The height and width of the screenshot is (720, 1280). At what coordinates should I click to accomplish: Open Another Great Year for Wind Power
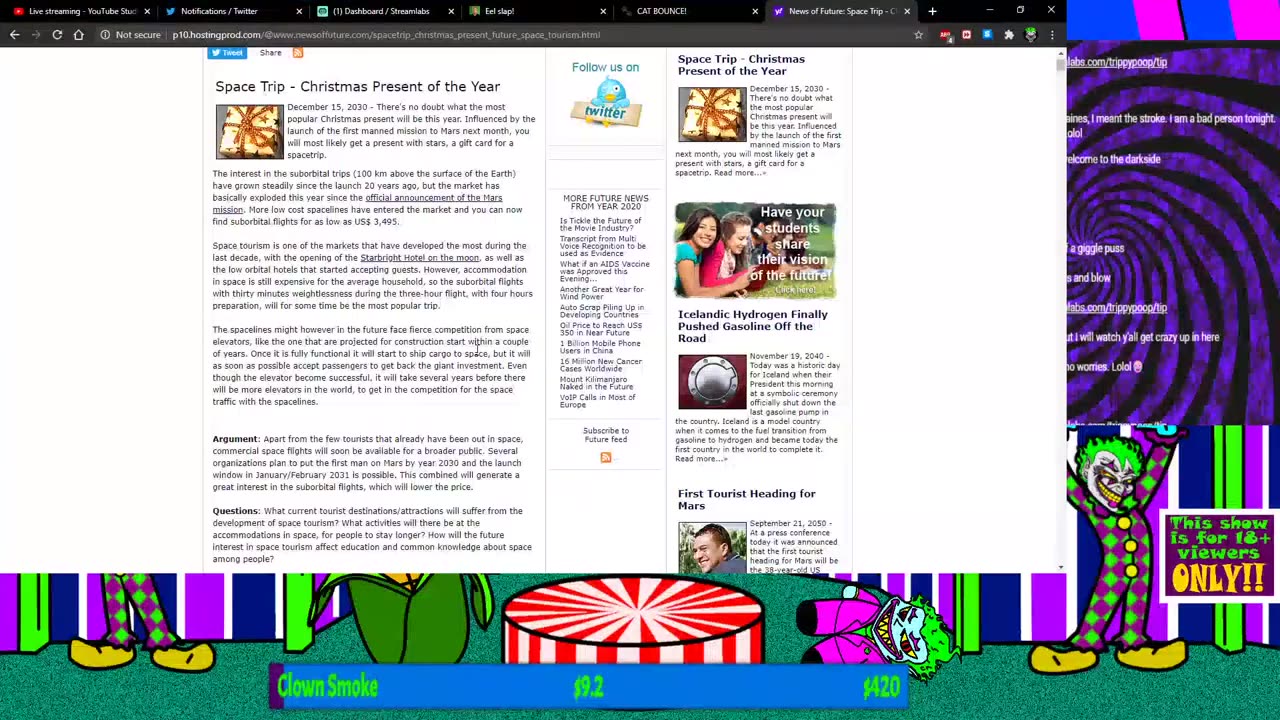click(601, 293)
